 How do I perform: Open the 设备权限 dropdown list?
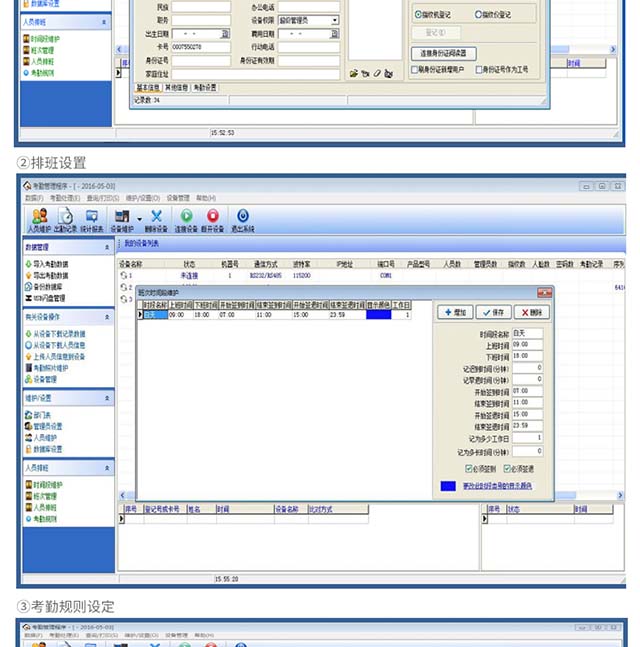tap(334, 20)
